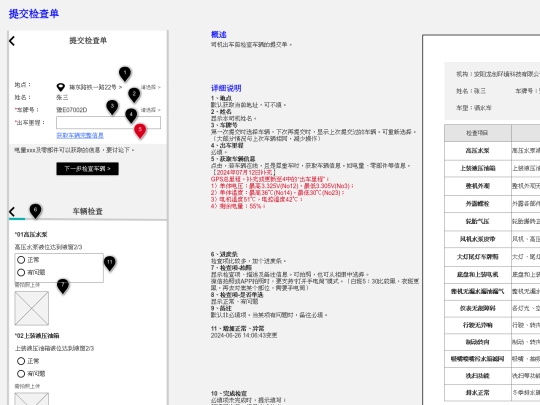
Task: Click the 风机水泵皮带 table cell
Action: click(x=478, y=239)
